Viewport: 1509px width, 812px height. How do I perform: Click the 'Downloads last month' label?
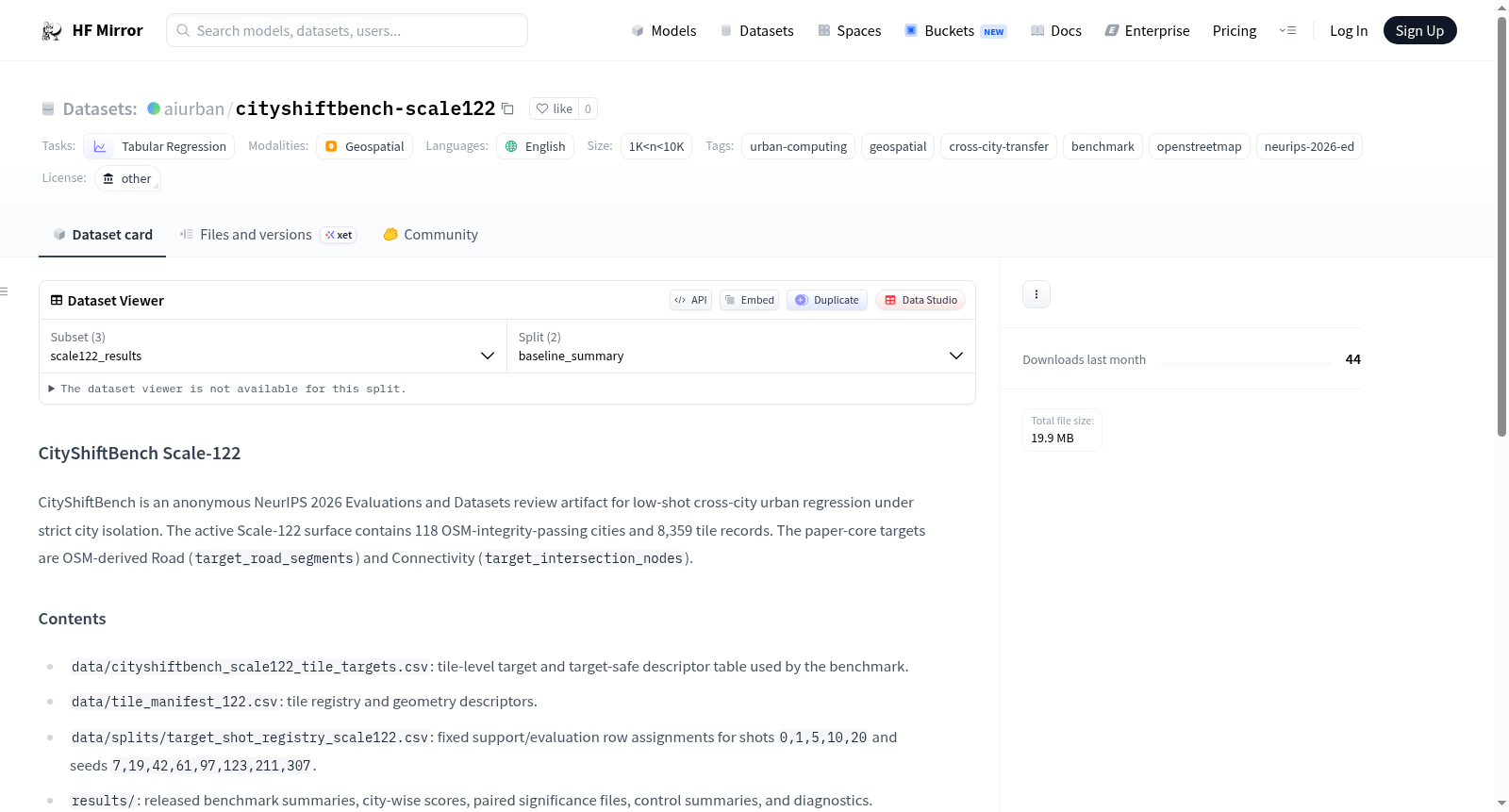[x=1084, y=359]
